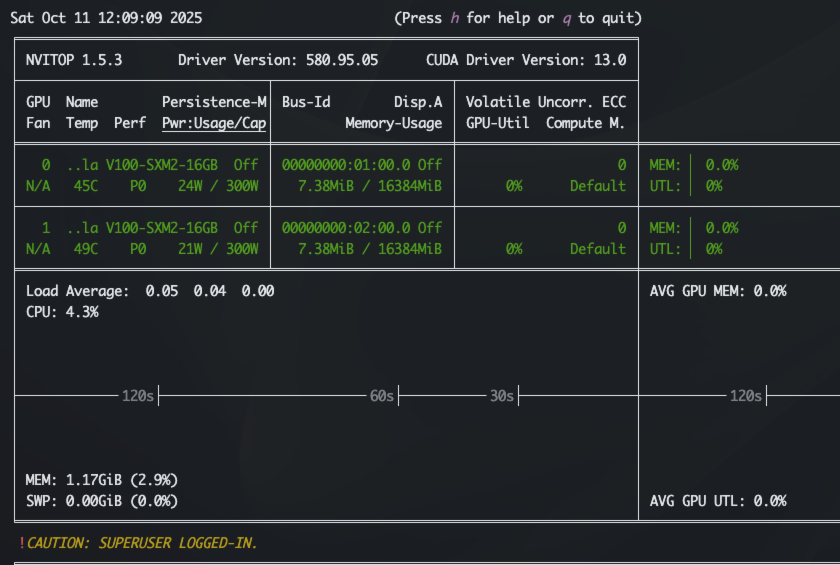Viewport: 840px width, 565px height.
Task: Click the Bus-Id column header
Action: pyautogui.click(x=306, y=102)
